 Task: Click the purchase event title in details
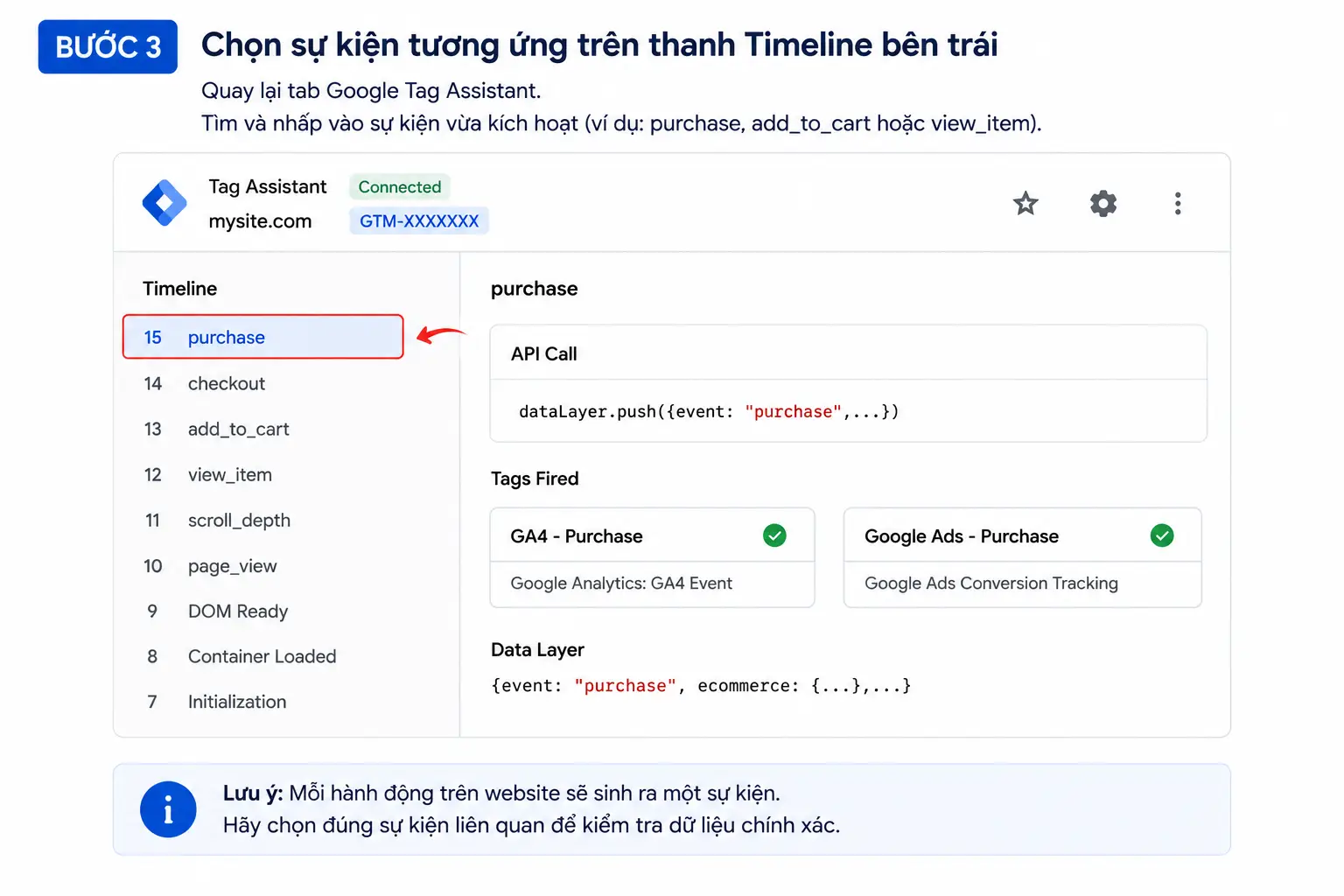534,289
